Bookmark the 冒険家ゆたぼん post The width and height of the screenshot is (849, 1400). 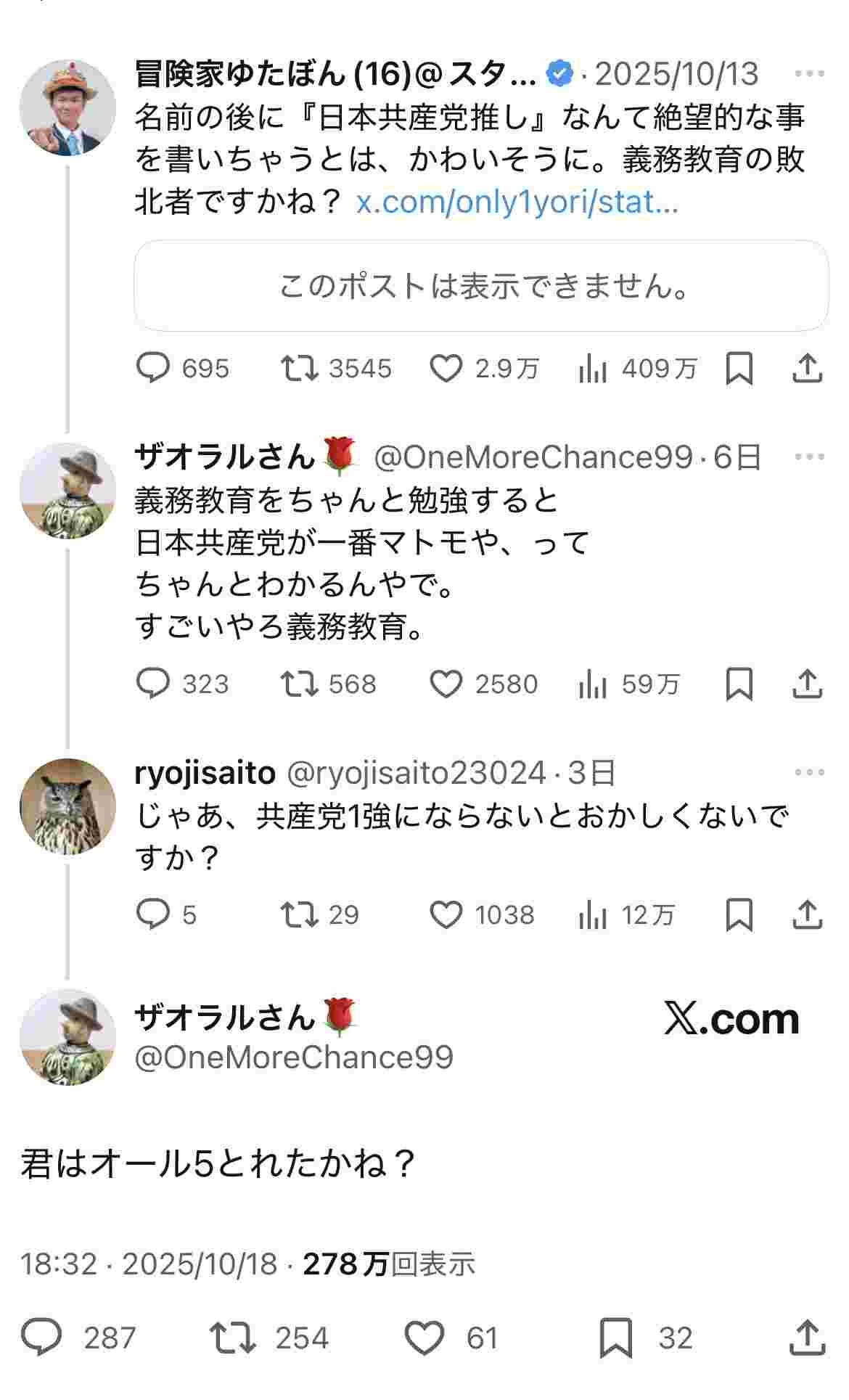[739, 368]
